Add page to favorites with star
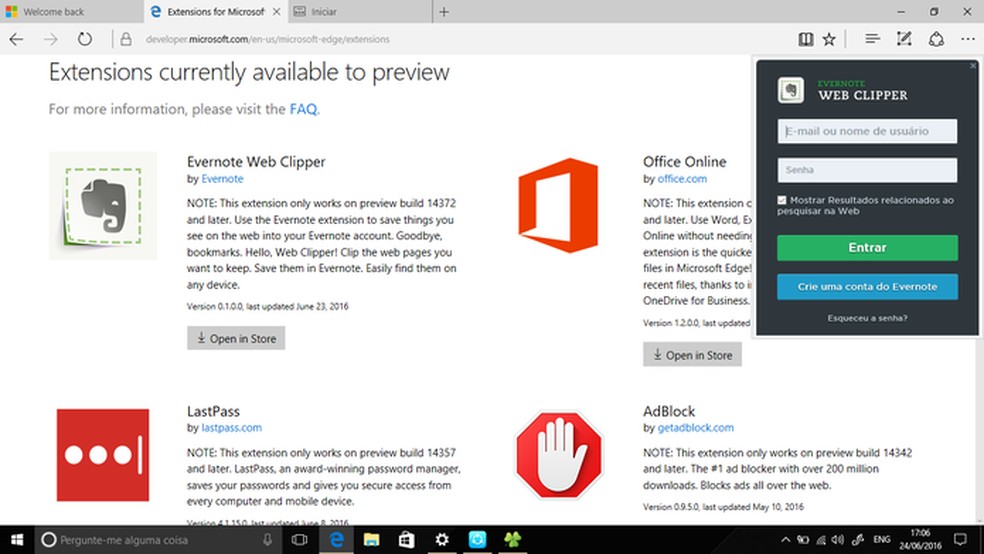 point(829,39)
